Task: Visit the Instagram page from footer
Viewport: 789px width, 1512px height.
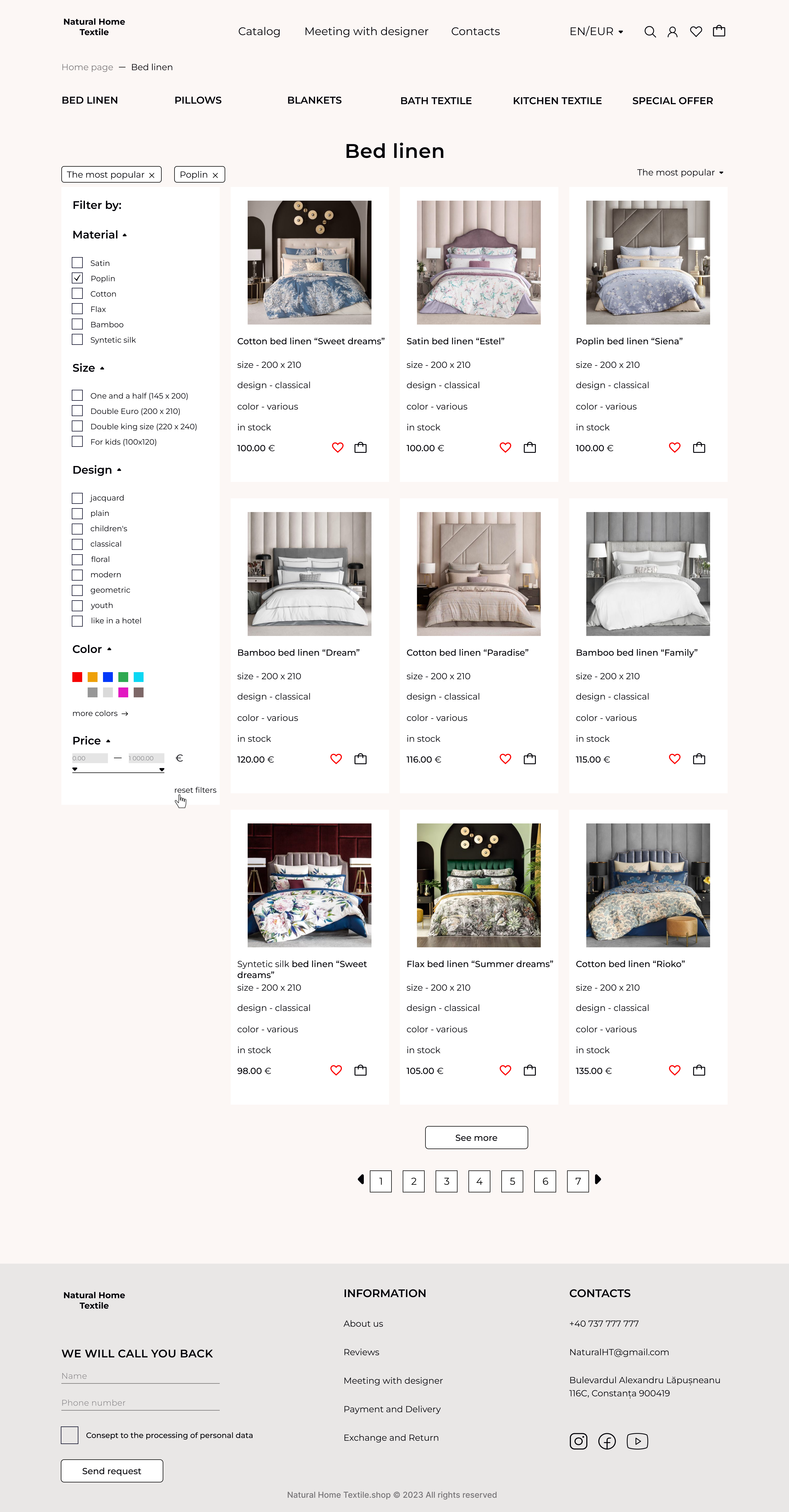Action: tap(578, 1441)
